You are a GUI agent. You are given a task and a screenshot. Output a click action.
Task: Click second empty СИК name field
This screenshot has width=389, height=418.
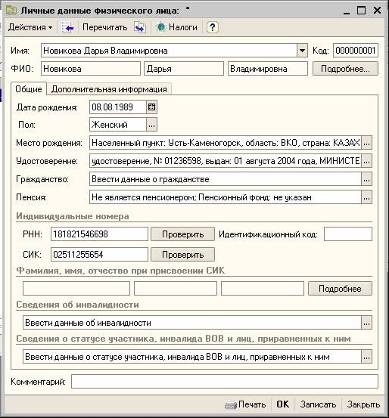click(x=175, y=289)
